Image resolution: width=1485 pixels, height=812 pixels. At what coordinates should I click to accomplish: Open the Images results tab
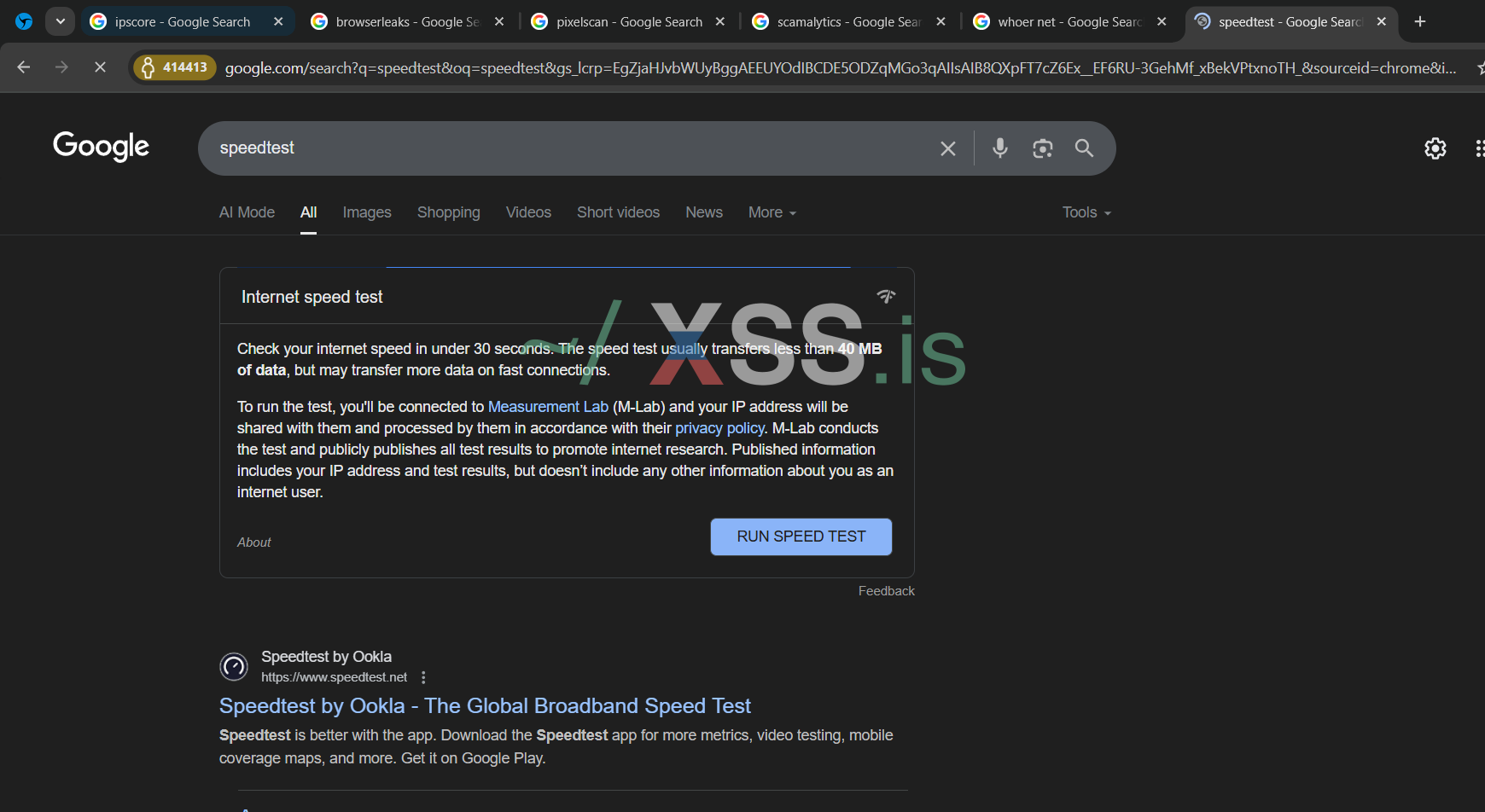(x=367, y=212)
